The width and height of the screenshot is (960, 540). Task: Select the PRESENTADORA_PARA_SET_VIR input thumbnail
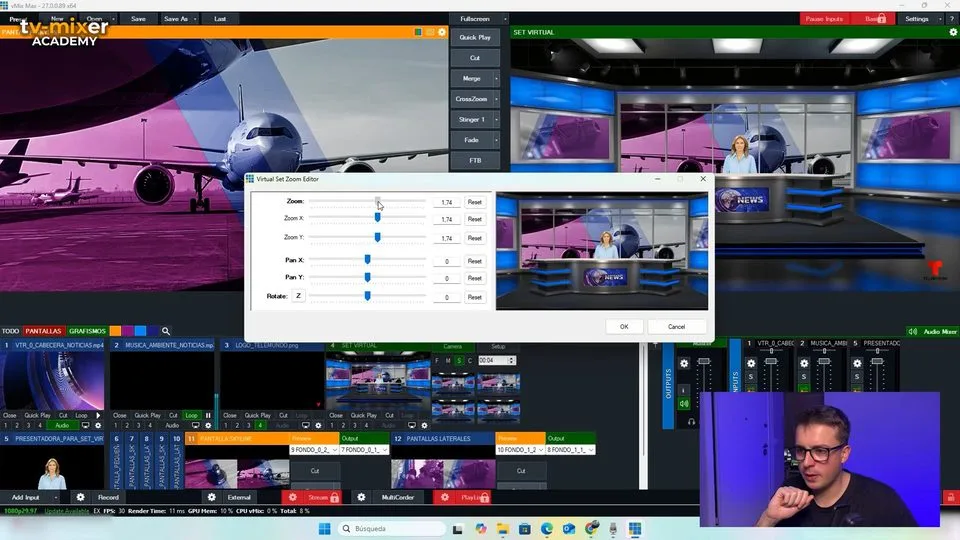point(52,468)
